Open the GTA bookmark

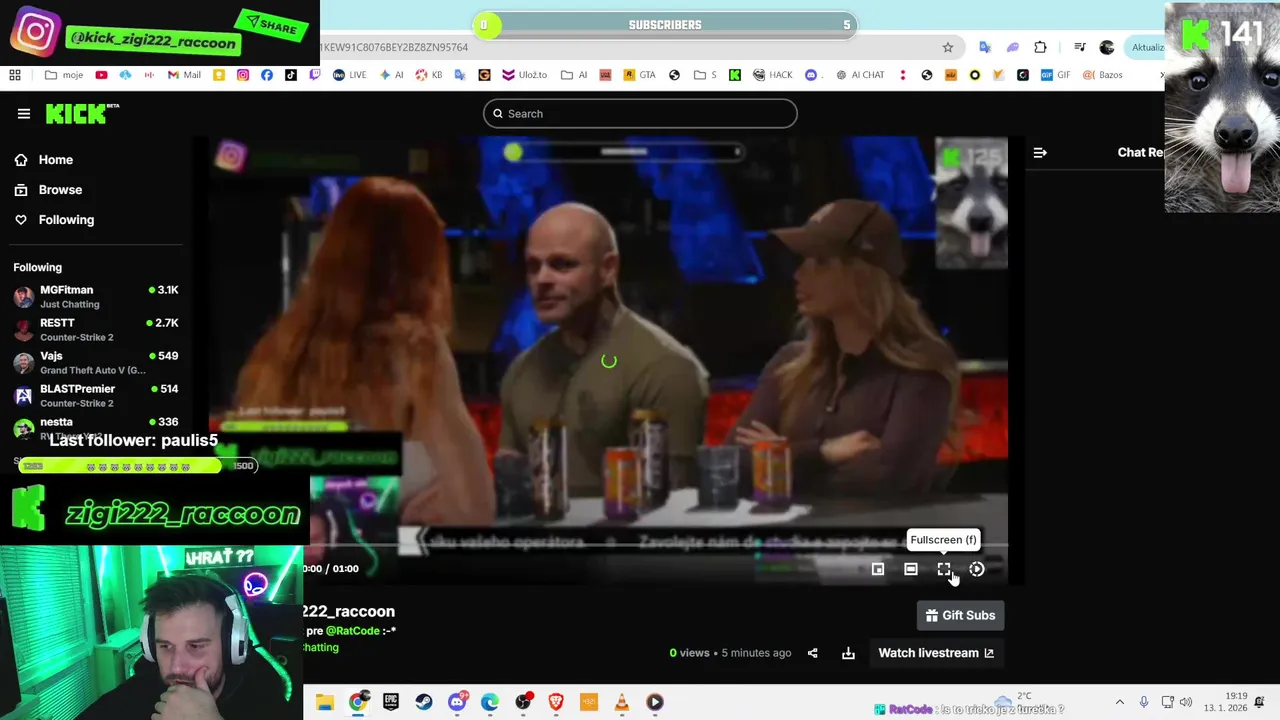[639, 75]
